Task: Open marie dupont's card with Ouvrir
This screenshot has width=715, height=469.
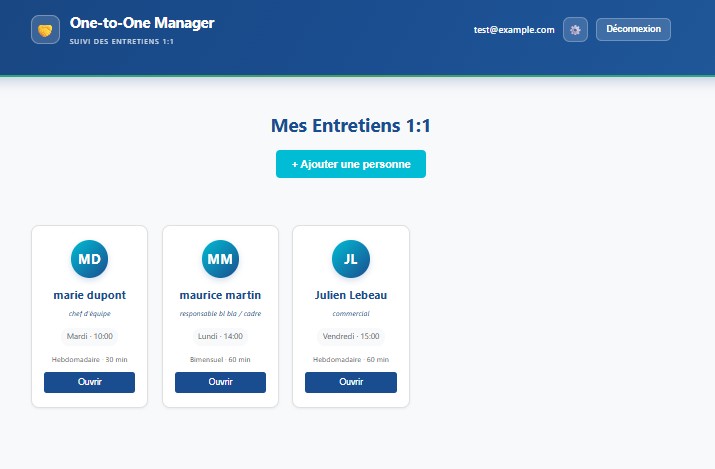Action: (x=89, y=382)
